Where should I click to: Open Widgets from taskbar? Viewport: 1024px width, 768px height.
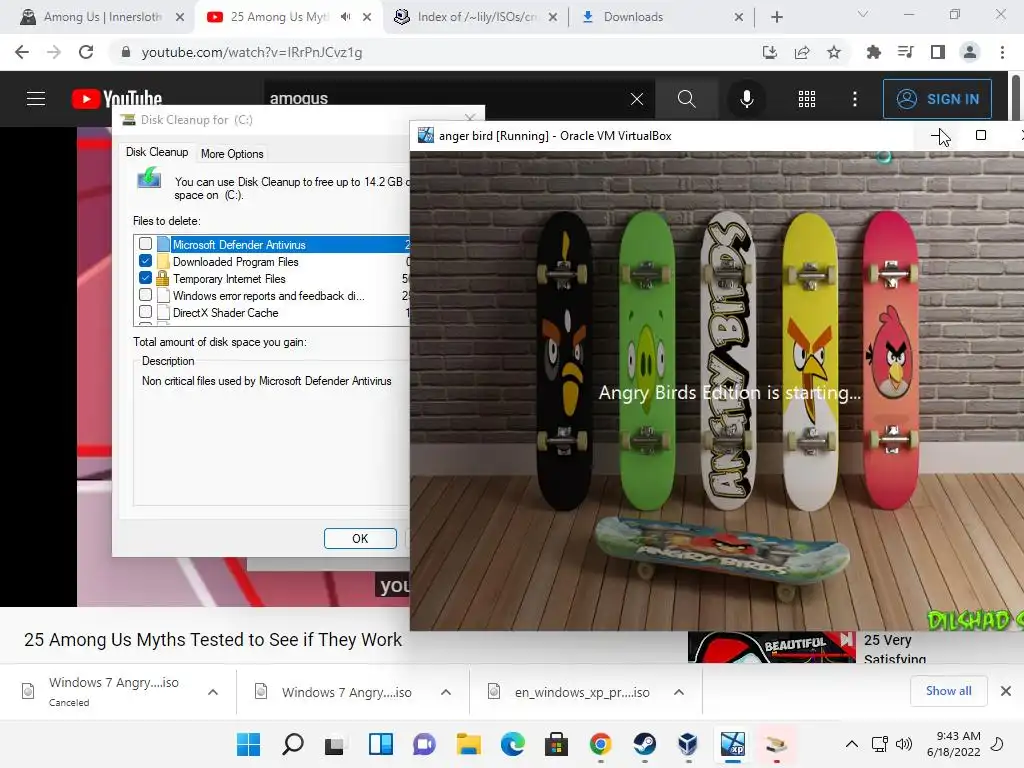381,744
